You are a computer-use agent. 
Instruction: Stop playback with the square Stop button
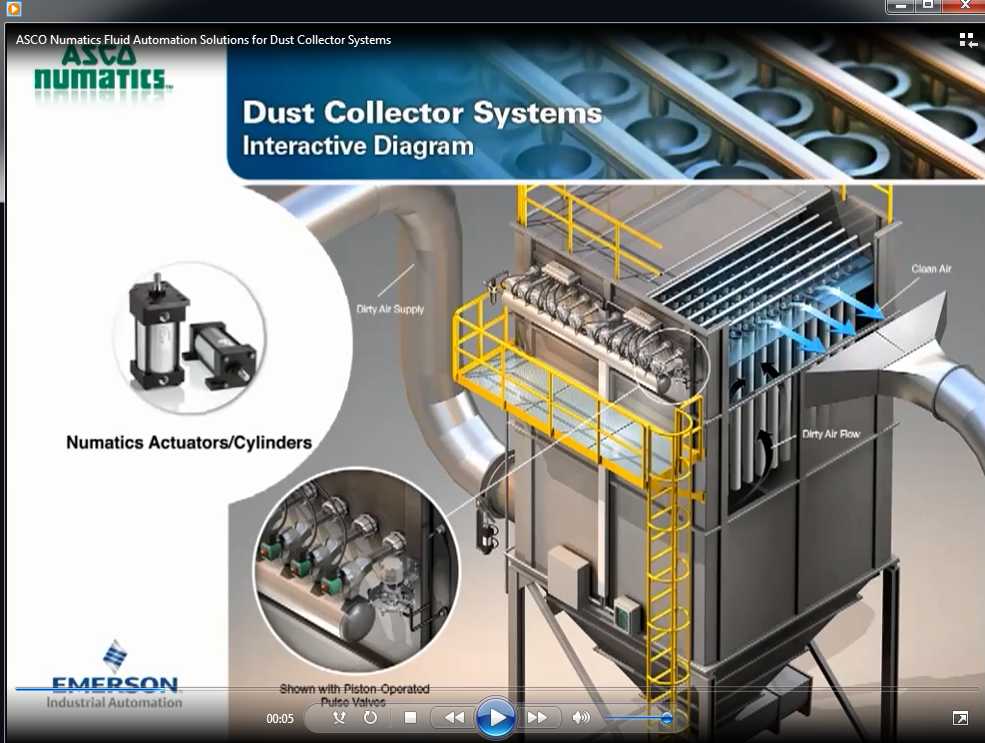[411, 717]
